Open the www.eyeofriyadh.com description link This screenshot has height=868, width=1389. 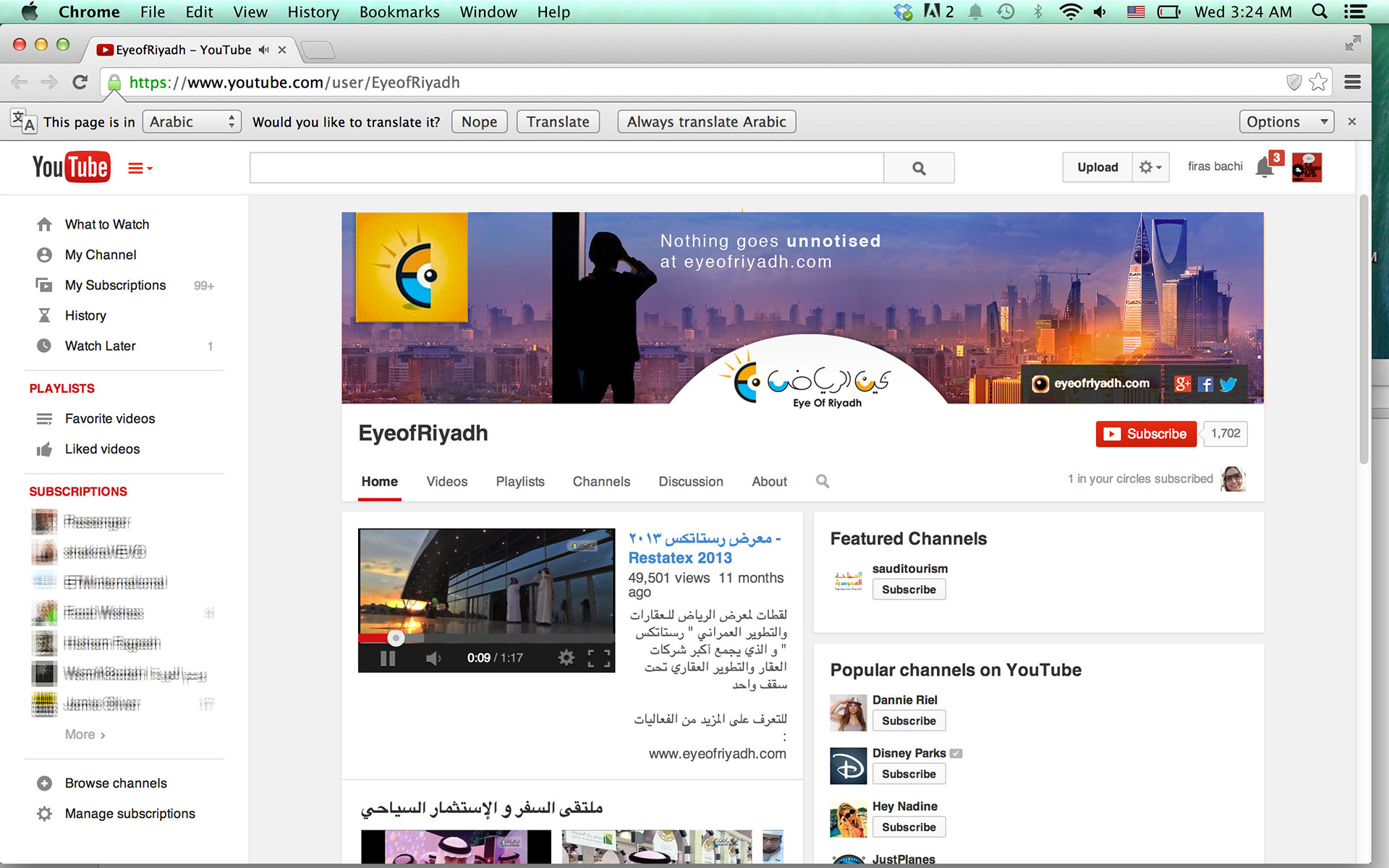pos(718,754)
